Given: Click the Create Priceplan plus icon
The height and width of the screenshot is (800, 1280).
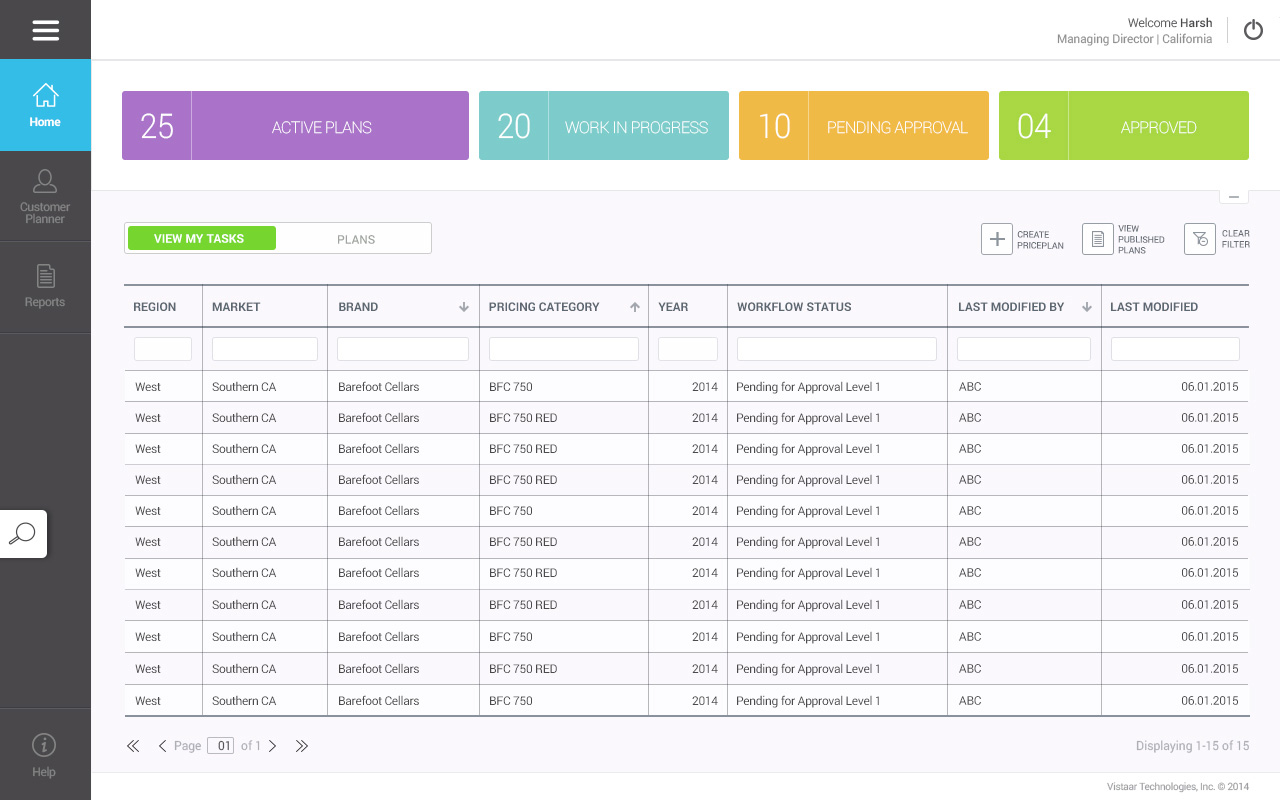Looking at the screenshot, I should (997, 240).
